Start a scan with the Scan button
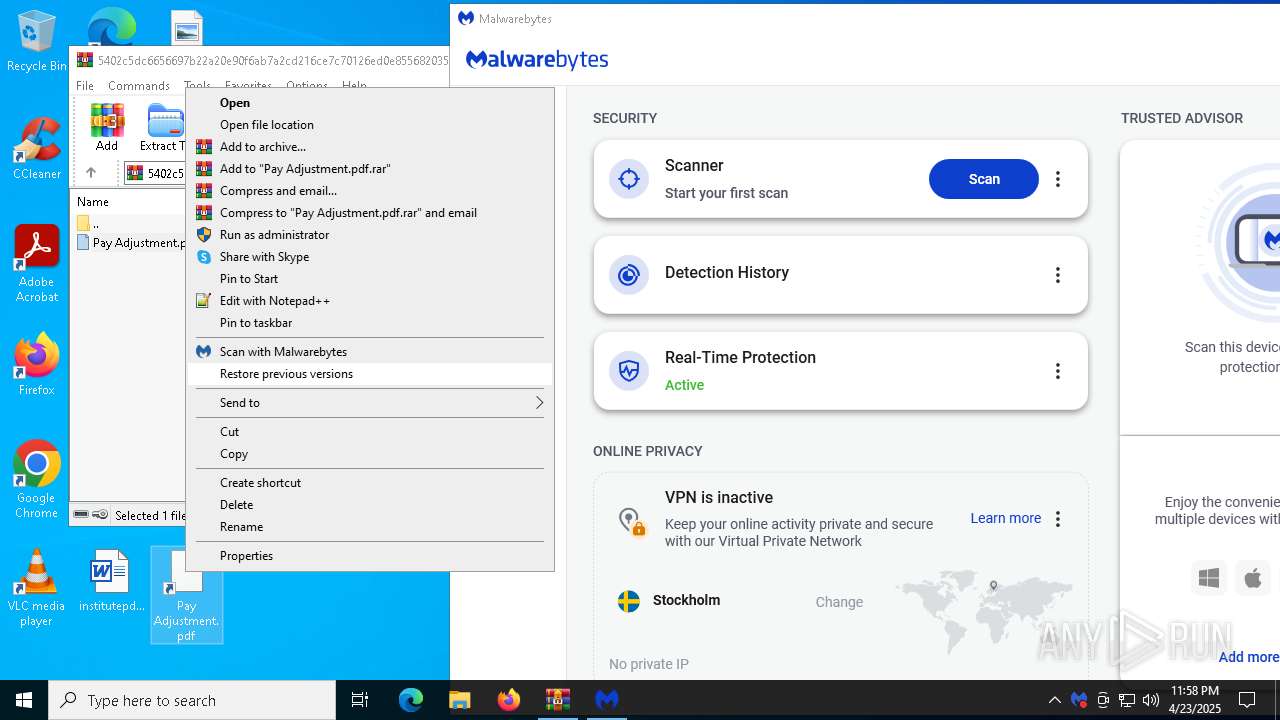Viewport: 1280px width, 720px height. click(984, 179)
